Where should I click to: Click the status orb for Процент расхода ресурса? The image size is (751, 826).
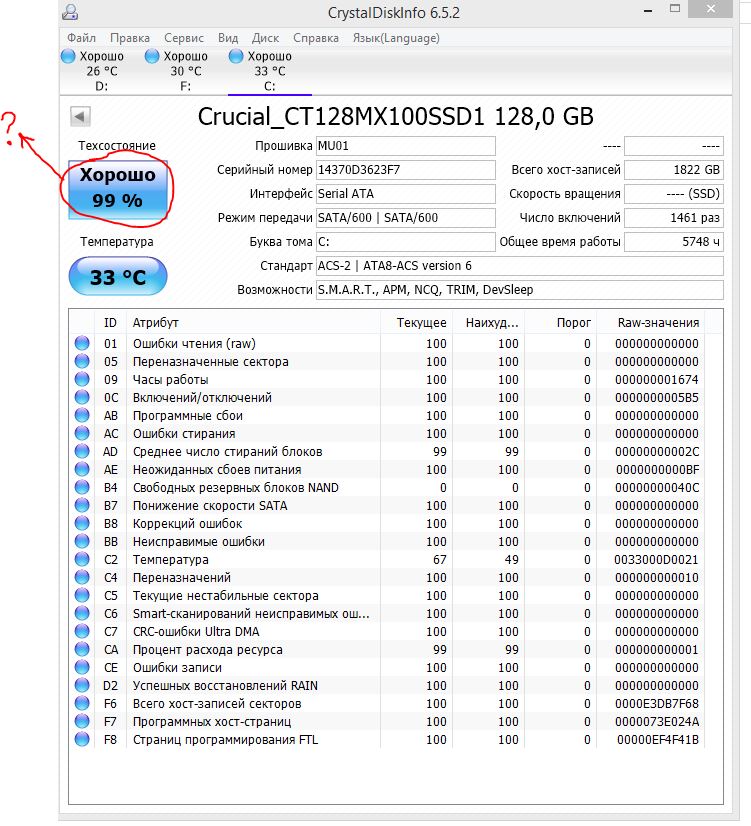click(82, 649)
